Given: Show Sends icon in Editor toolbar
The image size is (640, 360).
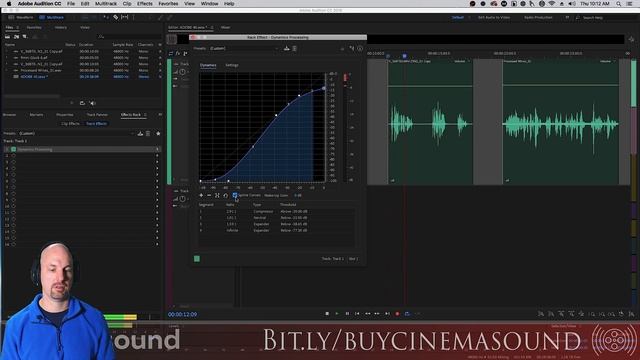Looking at the screenshot, I should pos(185,53).
